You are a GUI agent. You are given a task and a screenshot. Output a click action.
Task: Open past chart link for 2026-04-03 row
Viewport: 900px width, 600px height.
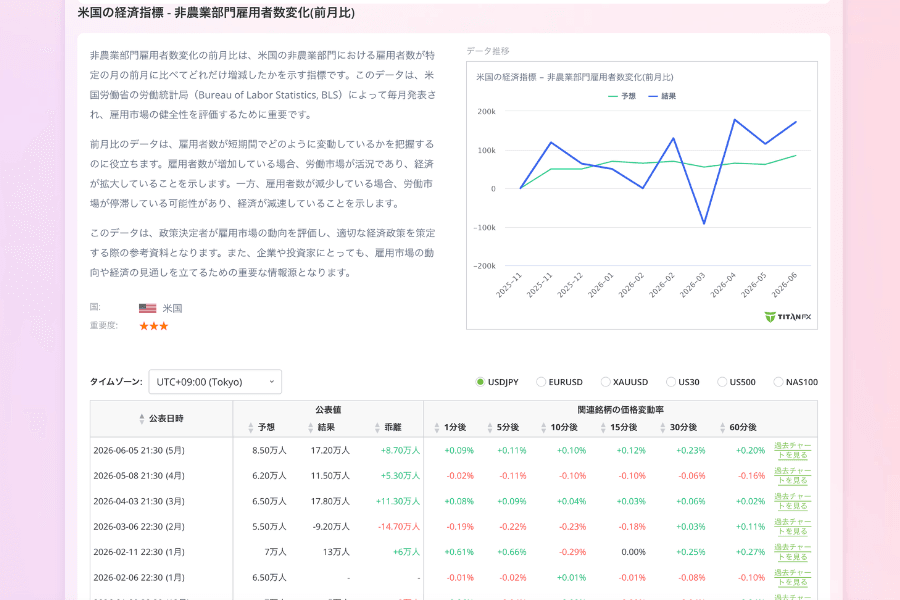click(x=793, y=501)
